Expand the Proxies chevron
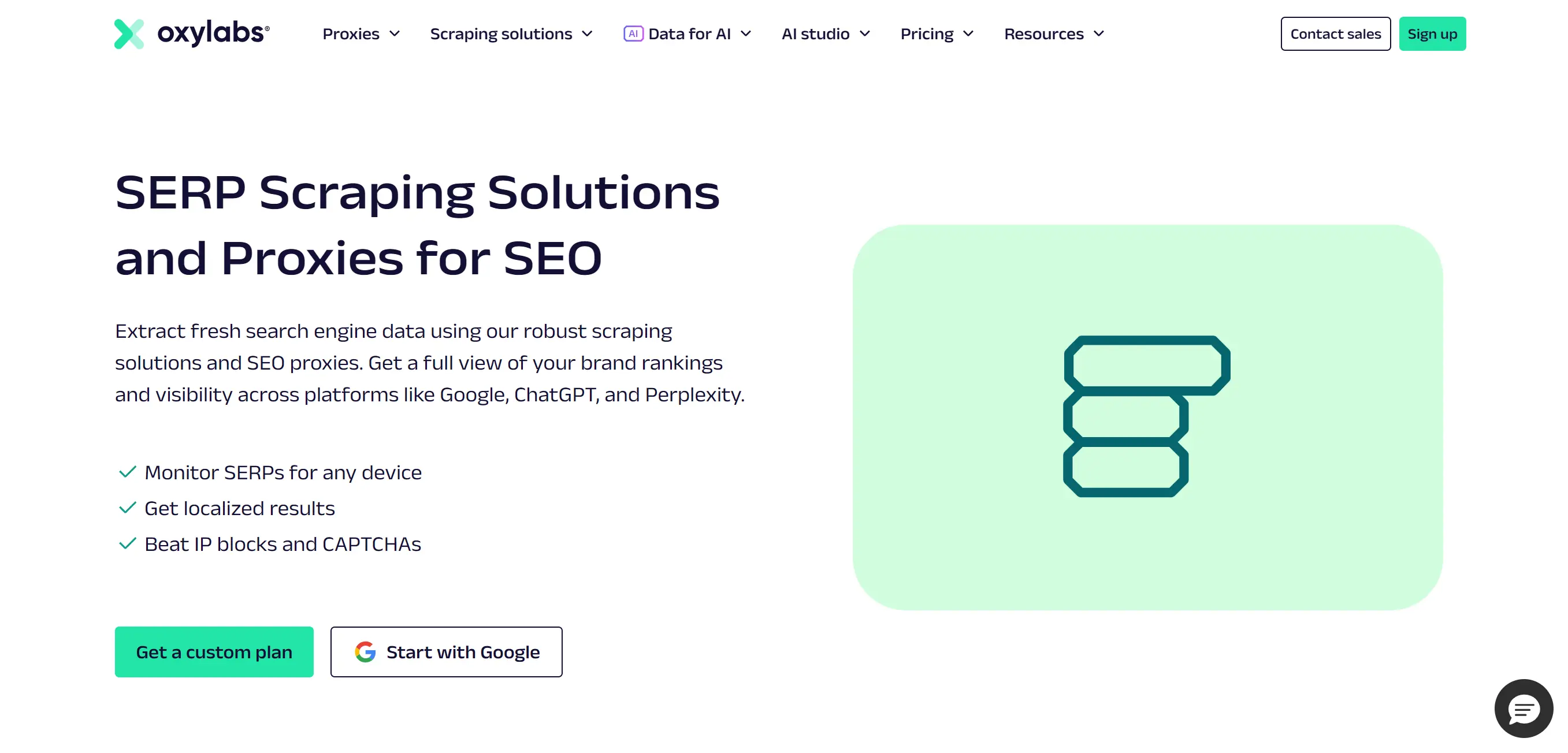Viewport: 1568px width, 753px height. [x=395, y=34]
